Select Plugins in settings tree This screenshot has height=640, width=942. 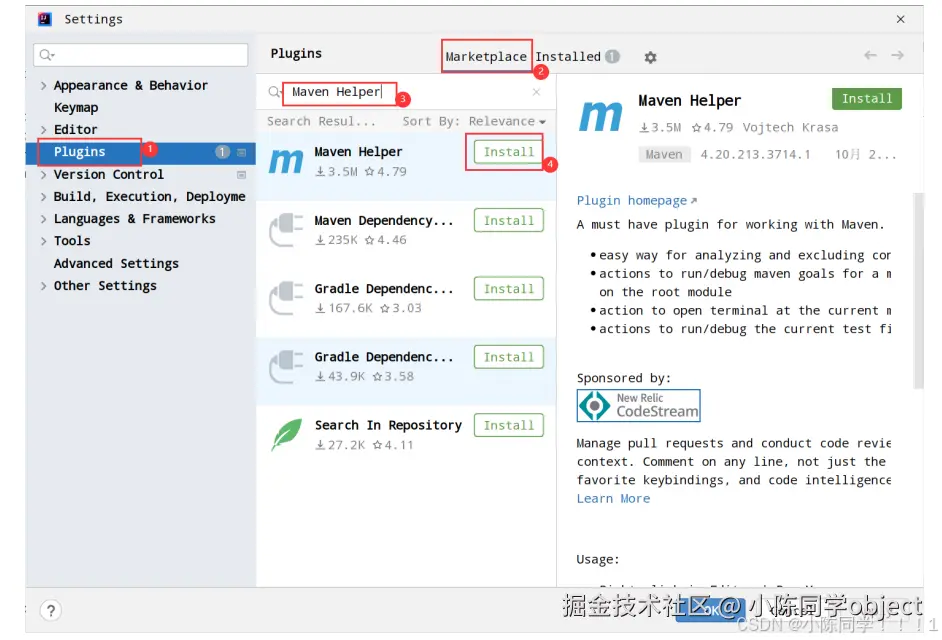(x=79, y=152)
